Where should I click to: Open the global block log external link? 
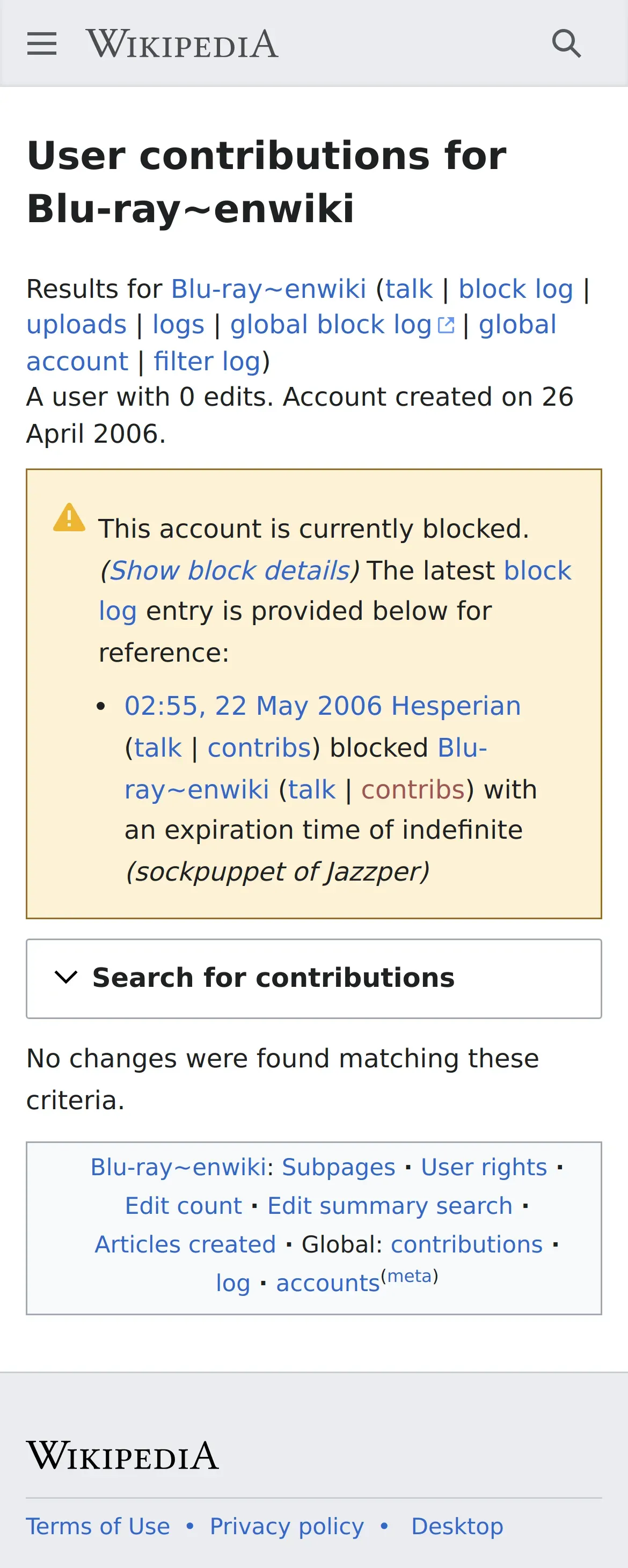pos(342,325)
